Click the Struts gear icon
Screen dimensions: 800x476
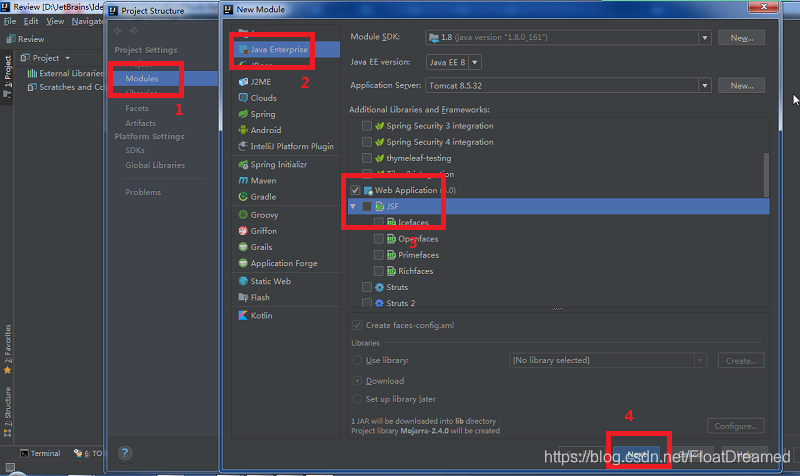[x=380, y=287]
